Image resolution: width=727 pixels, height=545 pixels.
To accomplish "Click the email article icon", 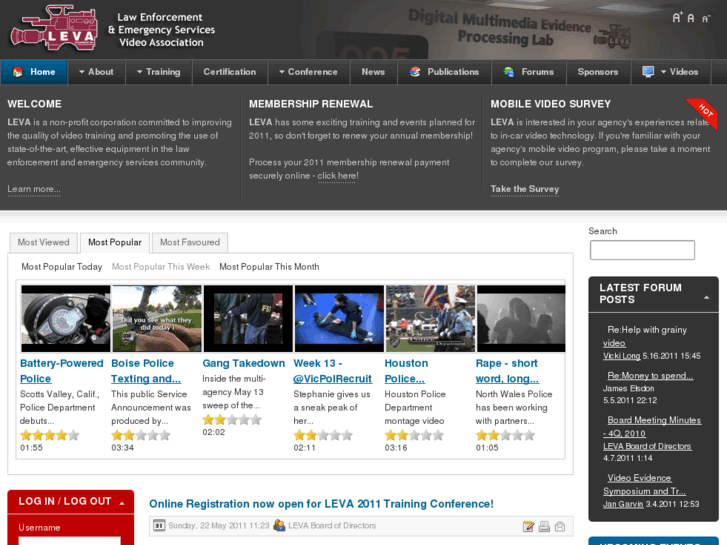I will pos(560,526).
